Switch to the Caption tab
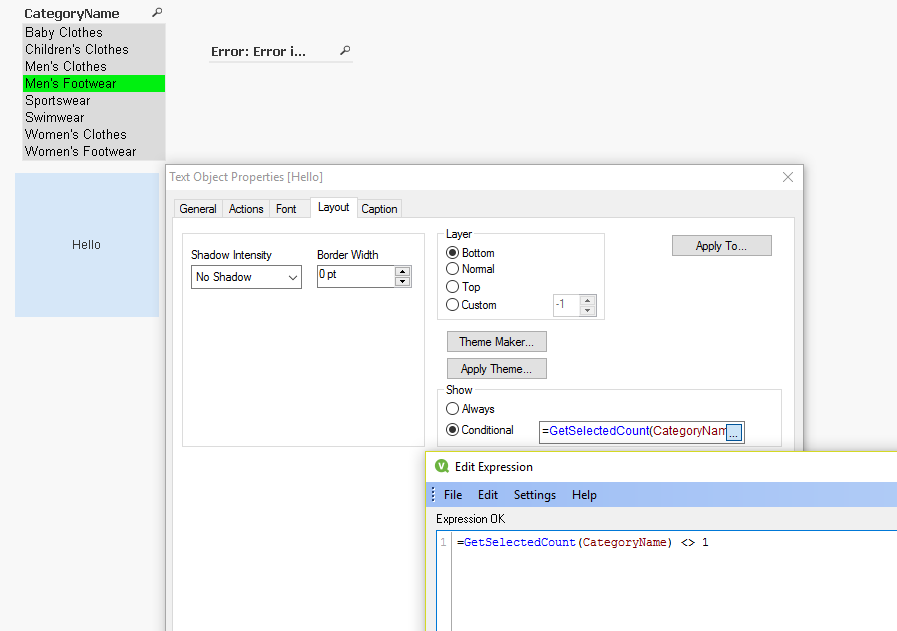 [x=379, y=208]
